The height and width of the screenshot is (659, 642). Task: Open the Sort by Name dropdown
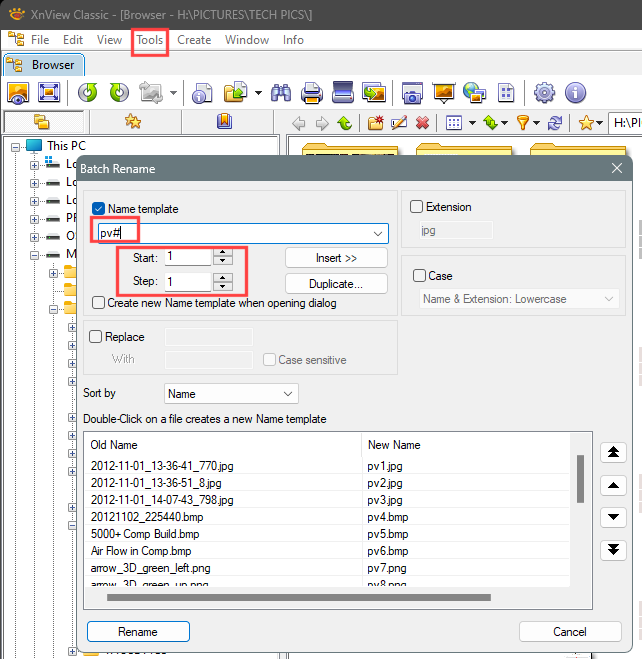231,394
